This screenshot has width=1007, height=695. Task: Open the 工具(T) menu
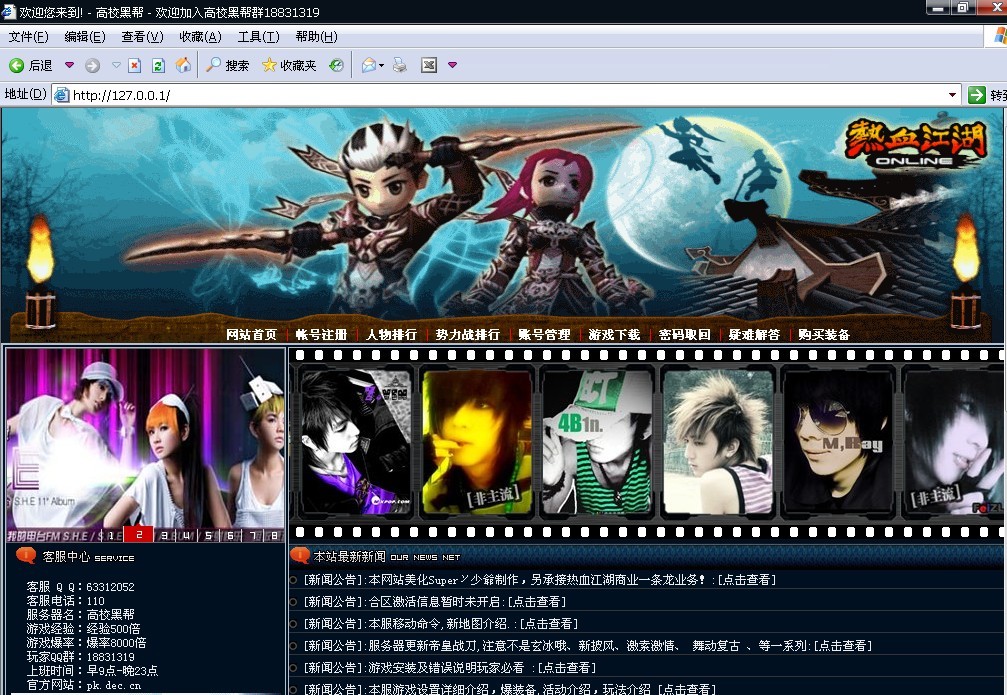click(258, 37)
